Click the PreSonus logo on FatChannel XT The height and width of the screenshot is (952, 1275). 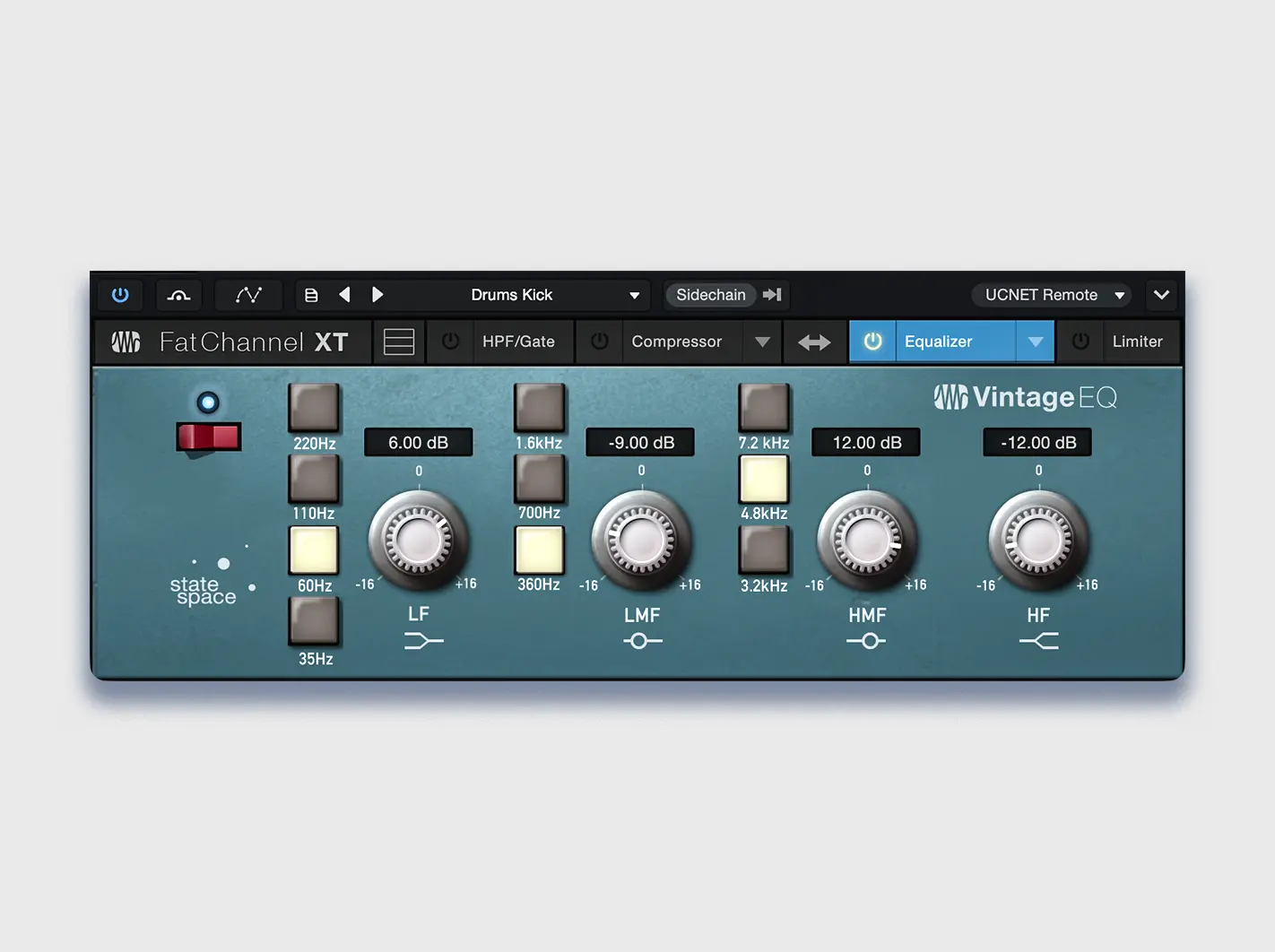(125, 342)
